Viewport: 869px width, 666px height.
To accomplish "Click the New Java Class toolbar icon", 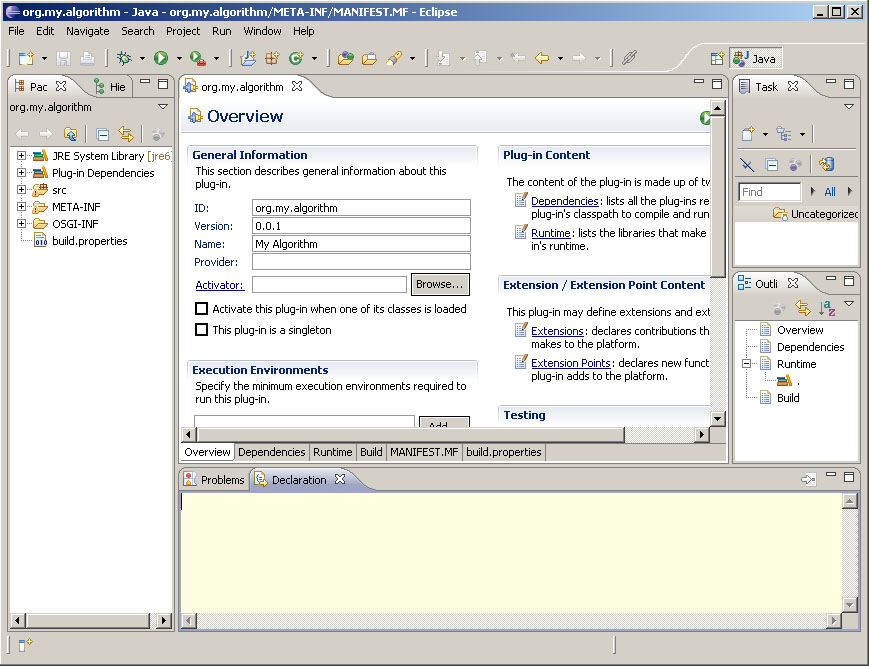I will [296, 58].
